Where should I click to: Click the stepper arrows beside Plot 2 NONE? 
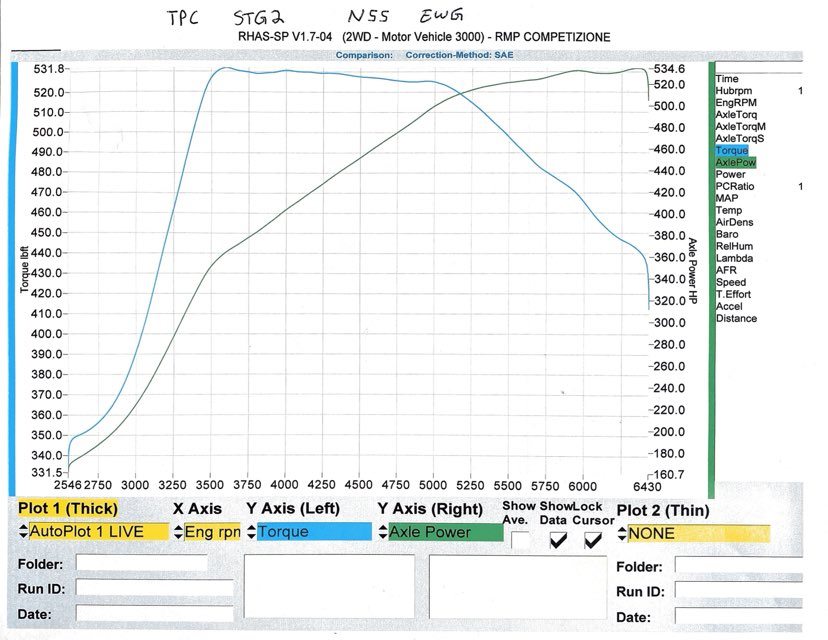pyautogui.click(x=621, y=532)
